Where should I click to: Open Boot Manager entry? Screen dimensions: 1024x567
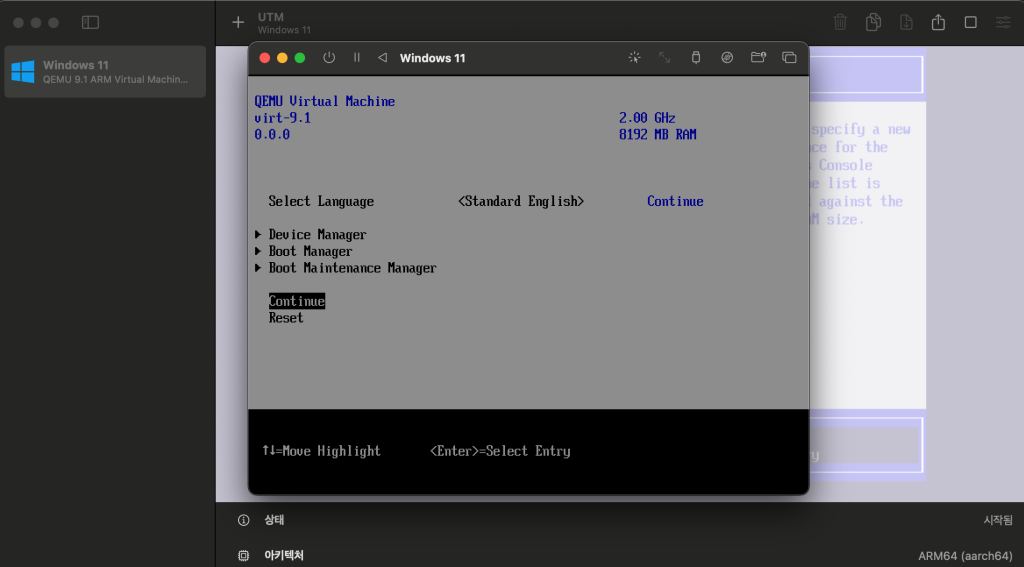click(310, 251)
